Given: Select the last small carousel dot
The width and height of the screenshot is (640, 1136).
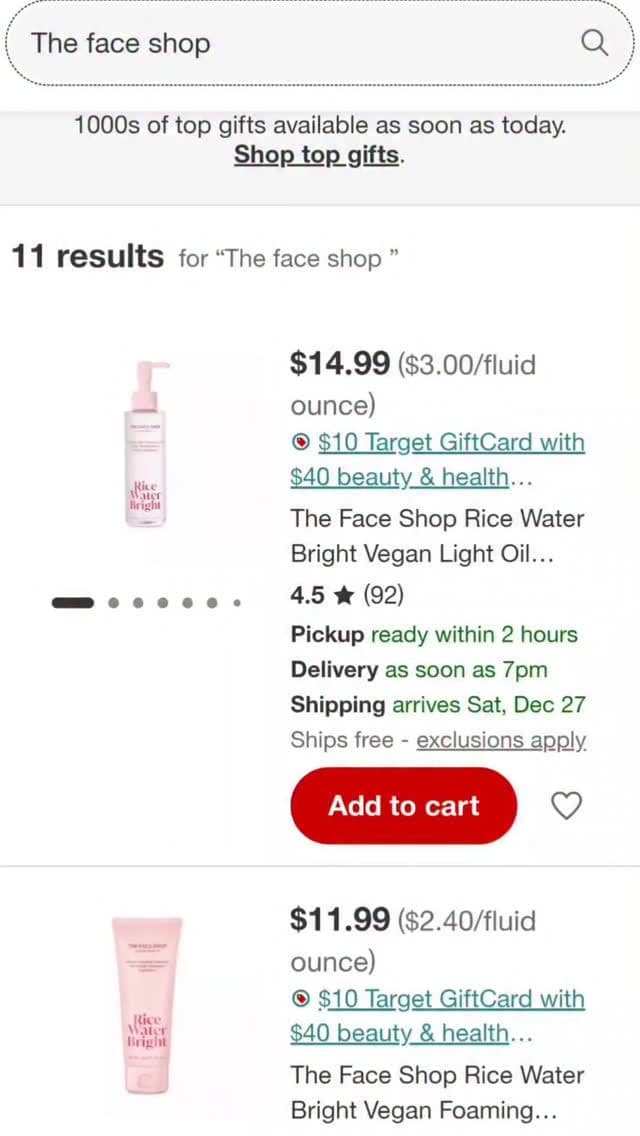Looking at the screenshot, I should pos(236,603).
